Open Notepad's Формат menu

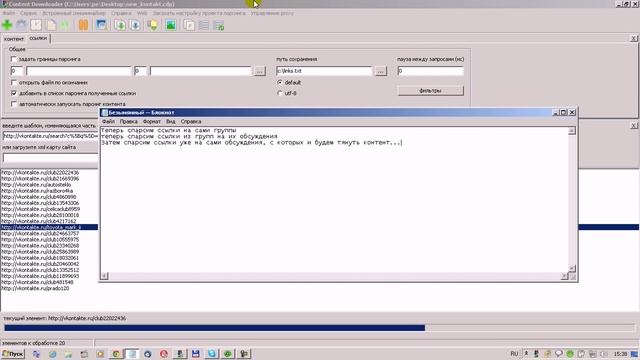(152, 122)
